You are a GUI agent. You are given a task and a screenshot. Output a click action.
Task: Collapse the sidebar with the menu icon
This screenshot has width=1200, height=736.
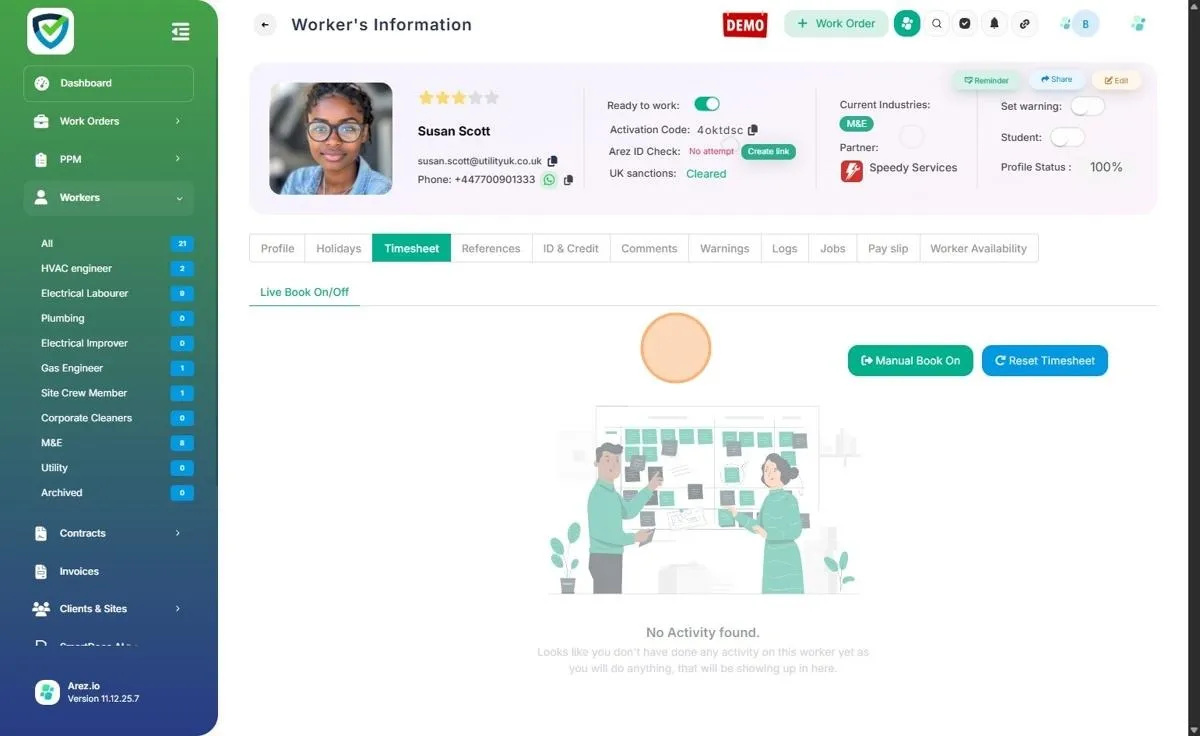click(x=181, y=32)
